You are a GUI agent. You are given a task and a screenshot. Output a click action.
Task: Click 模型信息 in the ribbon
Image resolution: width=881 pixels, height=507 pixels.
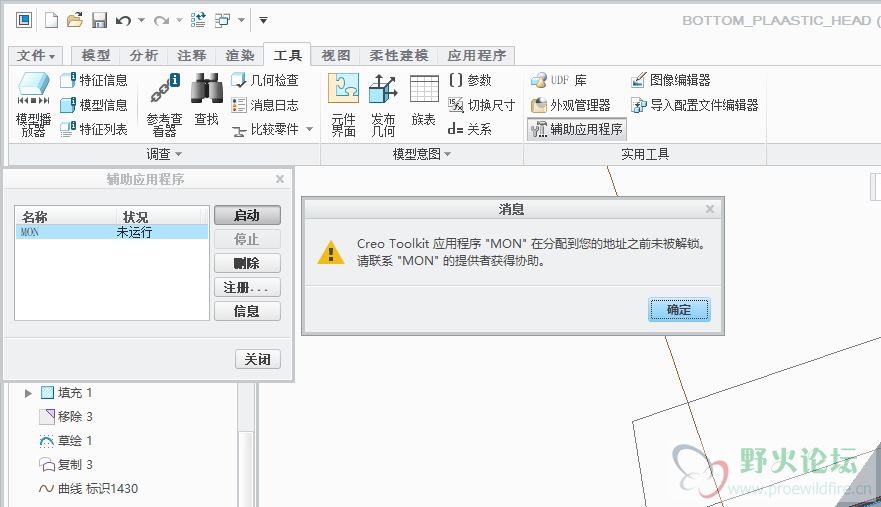tap(94, 105)
